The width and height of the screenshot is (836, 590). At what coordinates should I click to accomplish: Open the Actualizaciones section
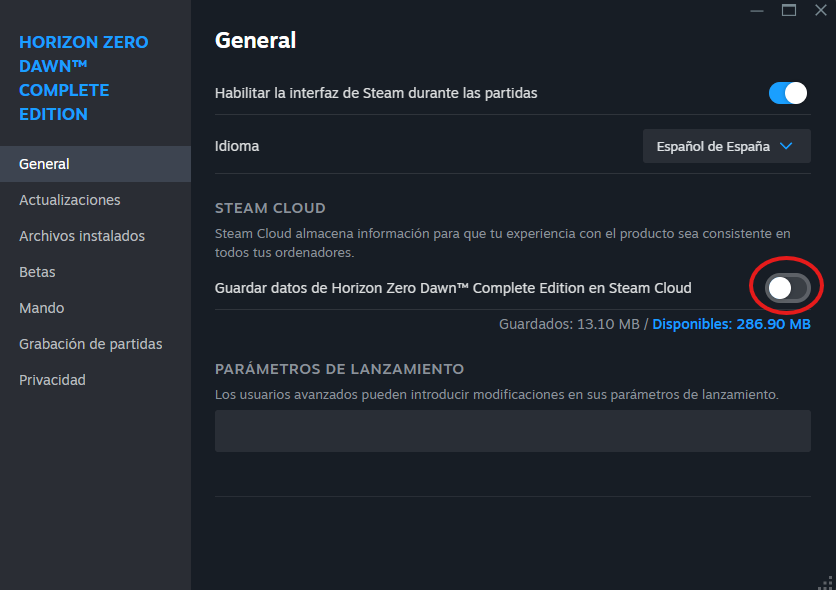[70, 200]
